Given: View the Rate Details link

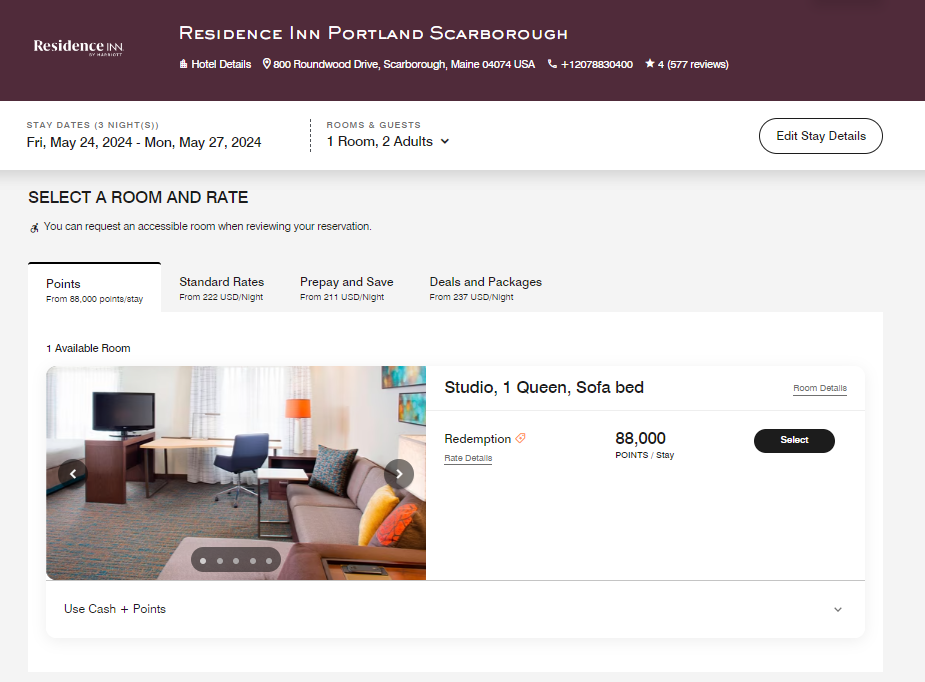Looking at the screenshot, I should click(468, 458).
